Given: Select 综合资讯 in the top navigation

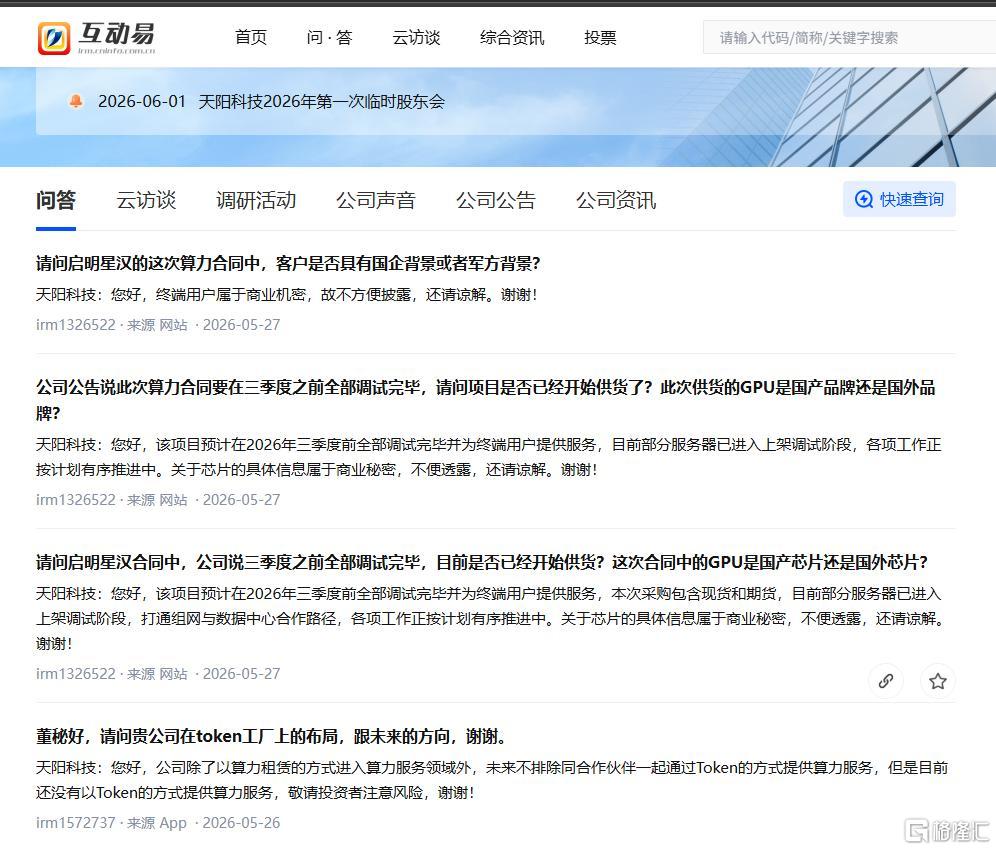Looking at the screenshot, I should [512, 37].
